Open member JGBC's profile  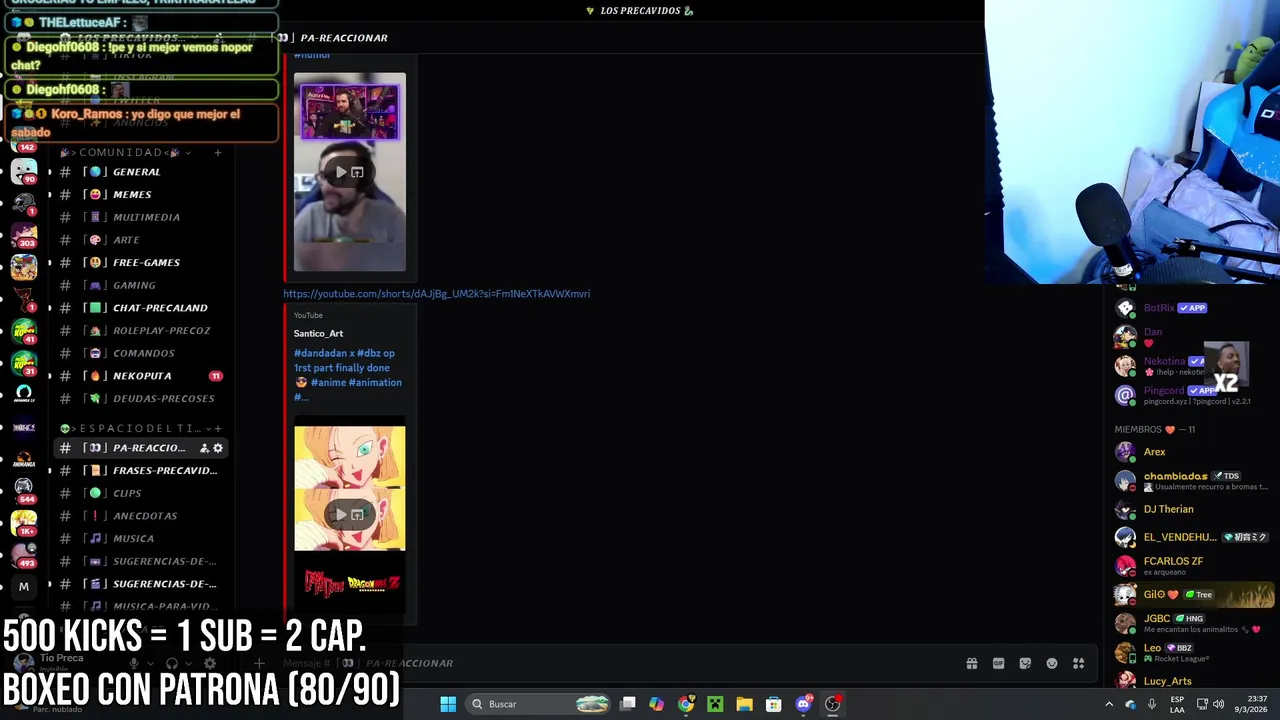(1190, 623)
